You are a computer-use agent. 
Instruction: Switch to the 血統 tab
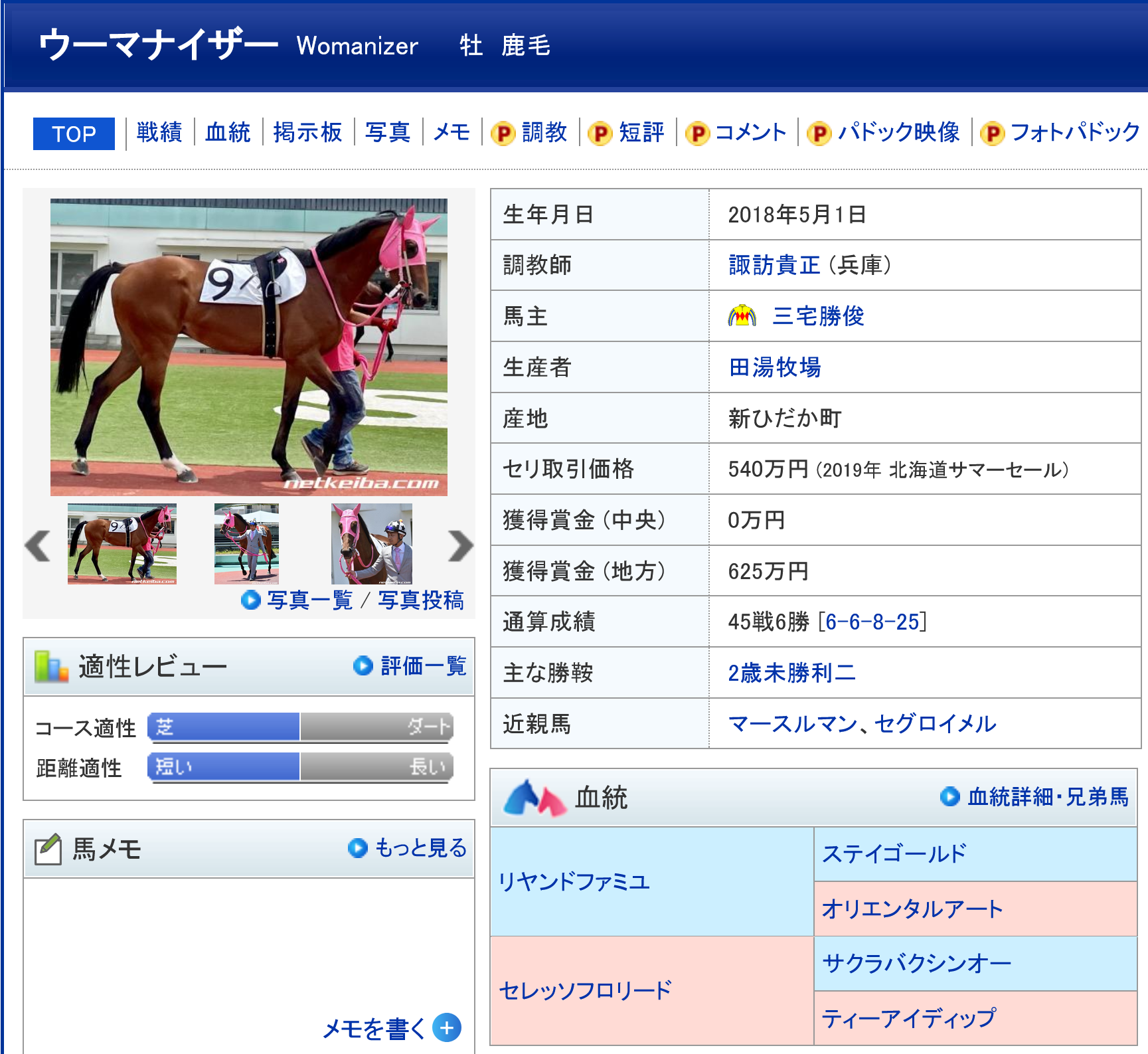pyautogui.click(x=228, y=132)
